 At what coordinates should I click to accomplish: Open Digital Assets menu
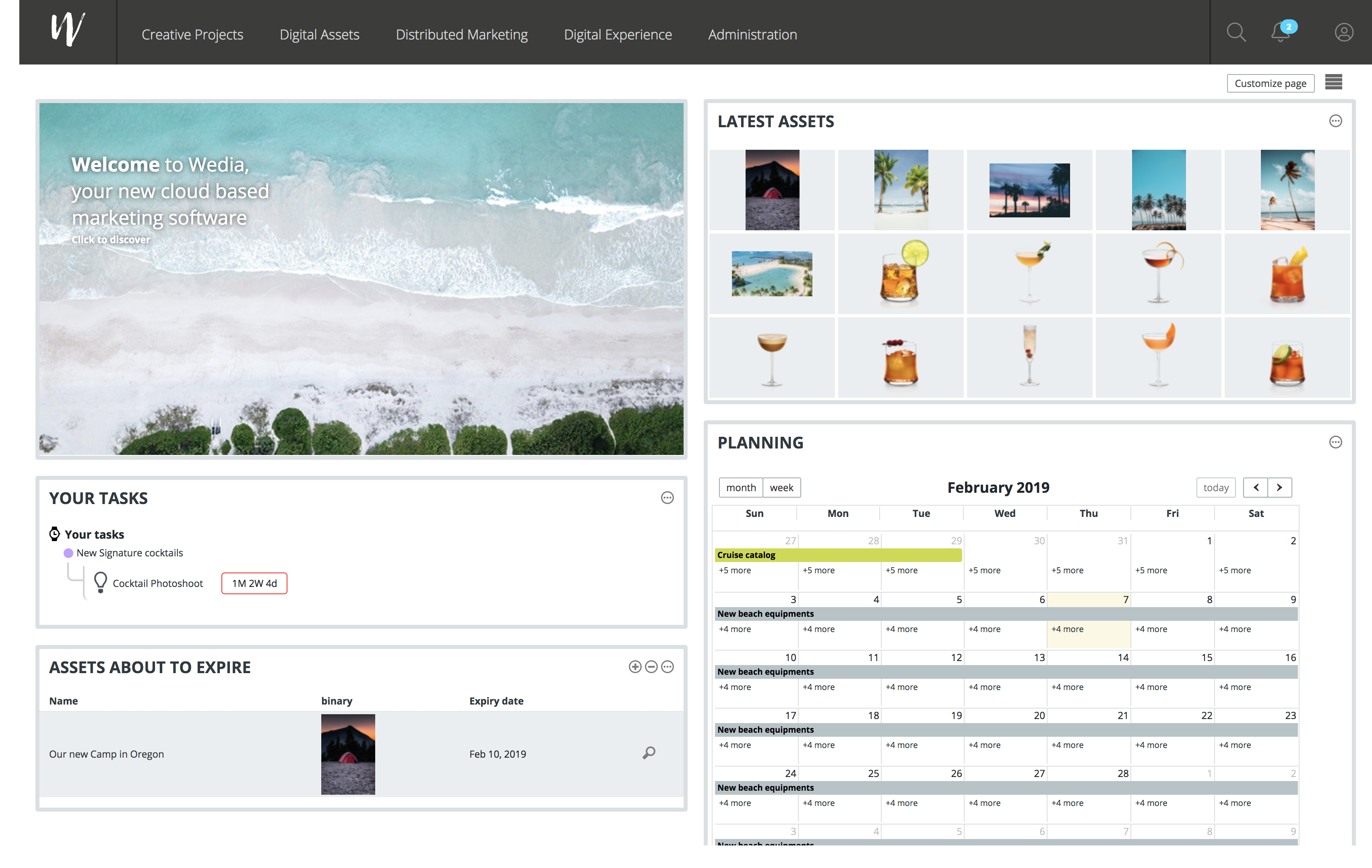[320, 34]
